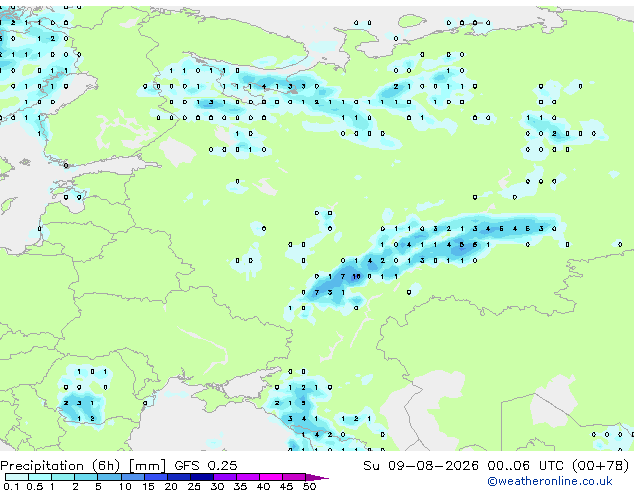This screenshot has width=634, height=490.
Task: Click the 2–5 mm legend color swatch
Action: [x=86, y=477]
